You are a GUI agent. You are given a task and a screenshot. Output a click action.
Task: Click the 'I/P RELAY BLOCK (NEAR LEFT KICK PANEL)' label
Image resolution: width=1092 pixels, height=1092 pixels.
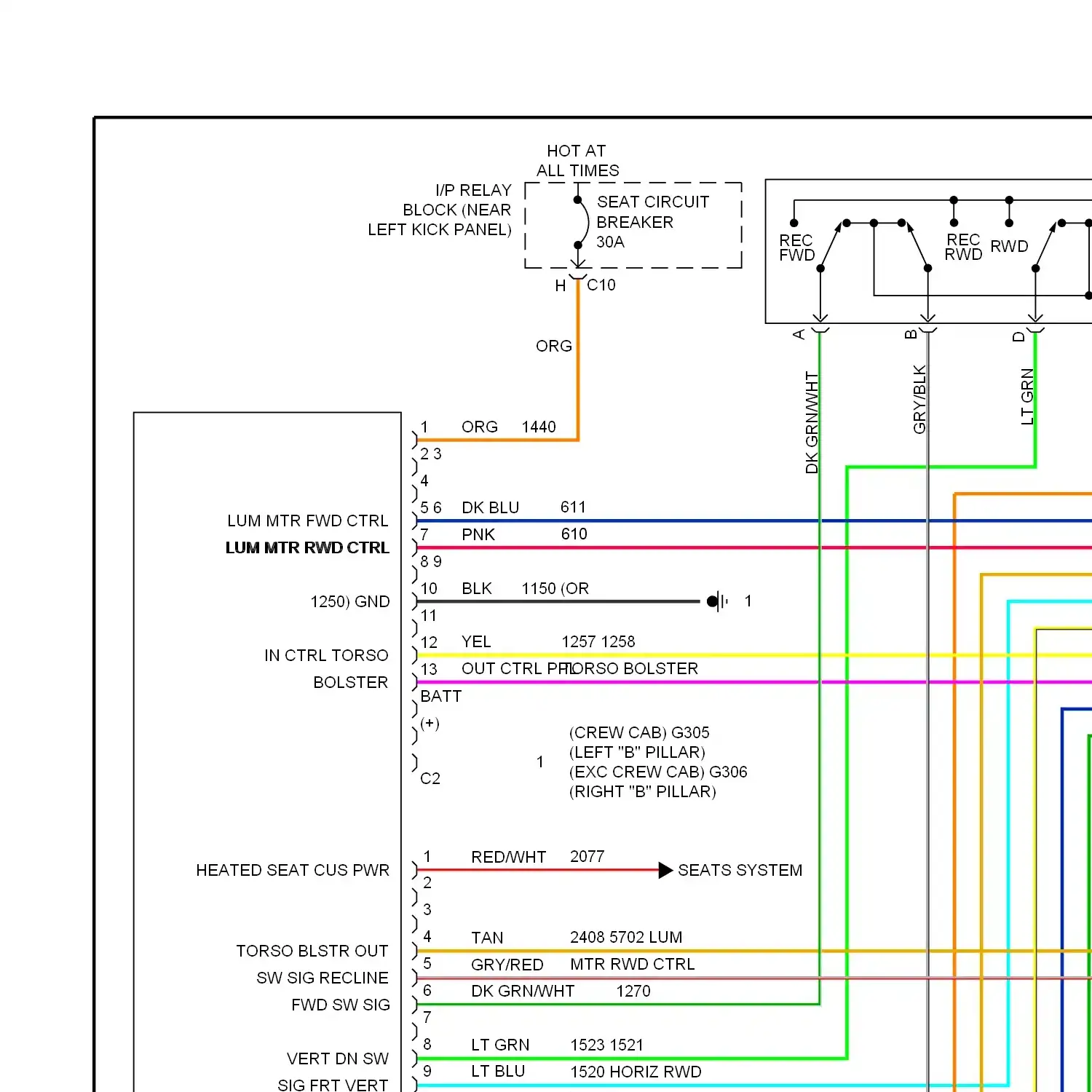(x=440, y=210)
